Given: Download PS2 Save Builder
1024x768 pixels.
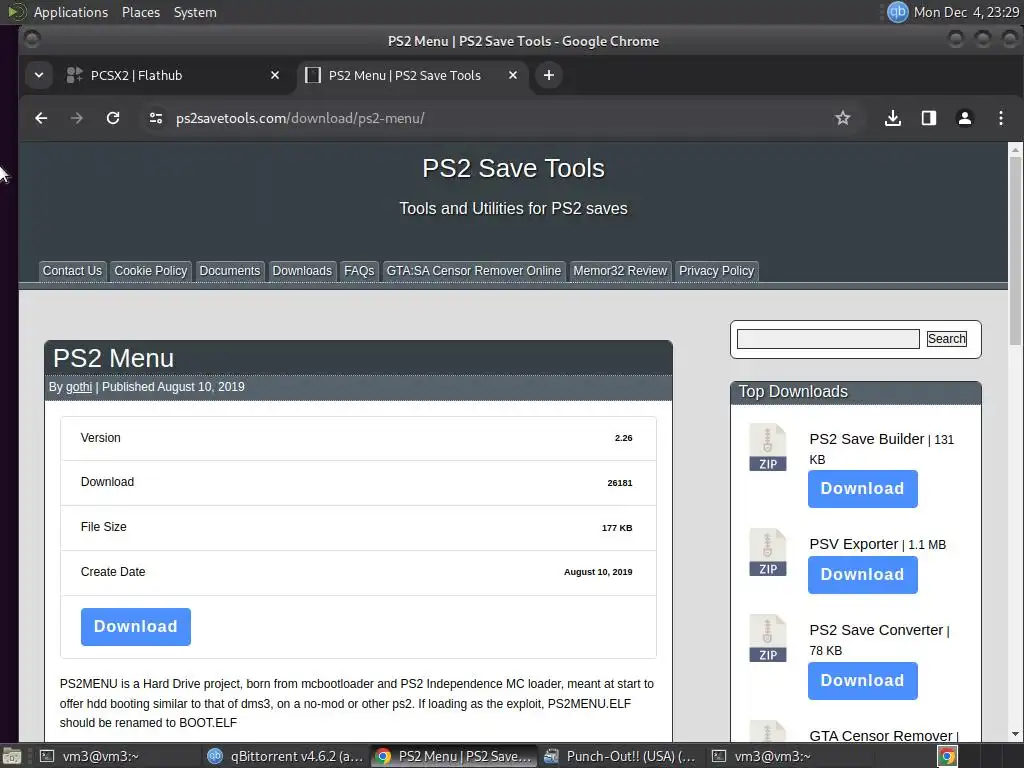Looking at the screenshot, I should coord(863,488).
